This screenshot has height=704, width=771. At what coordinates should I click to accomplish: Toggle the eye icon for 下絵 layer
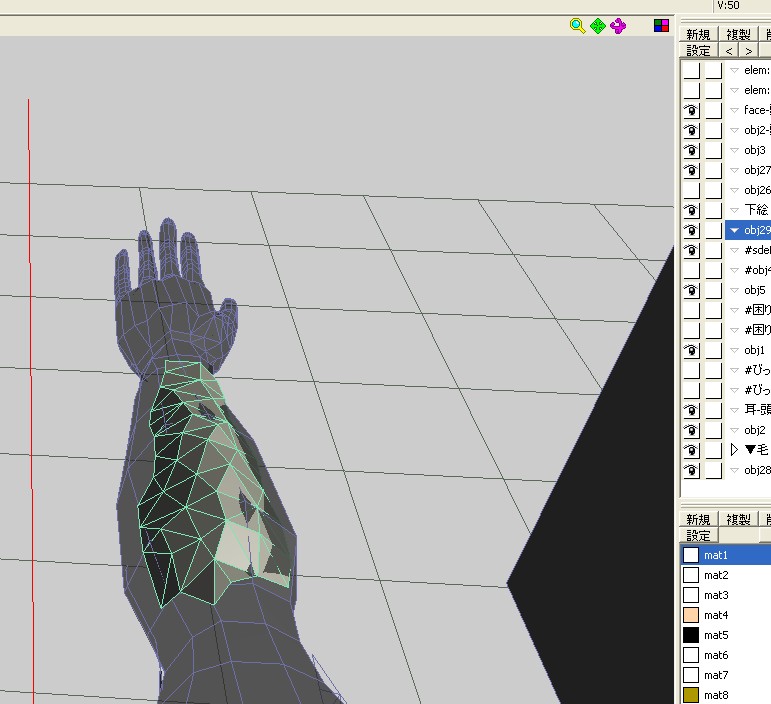691,210
